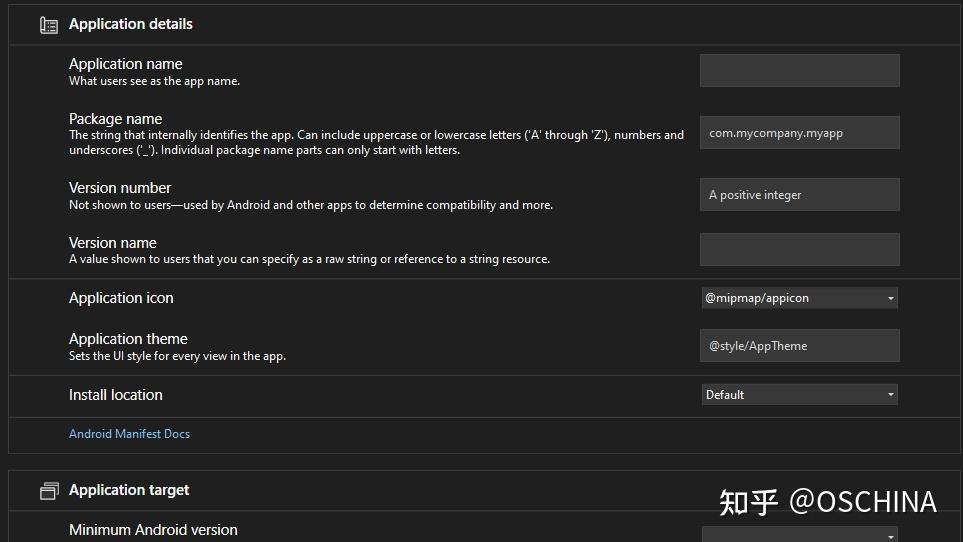
Task: Click 'Not shown to users' version number description
Action: pyautogui.click(x=311, y=205)
